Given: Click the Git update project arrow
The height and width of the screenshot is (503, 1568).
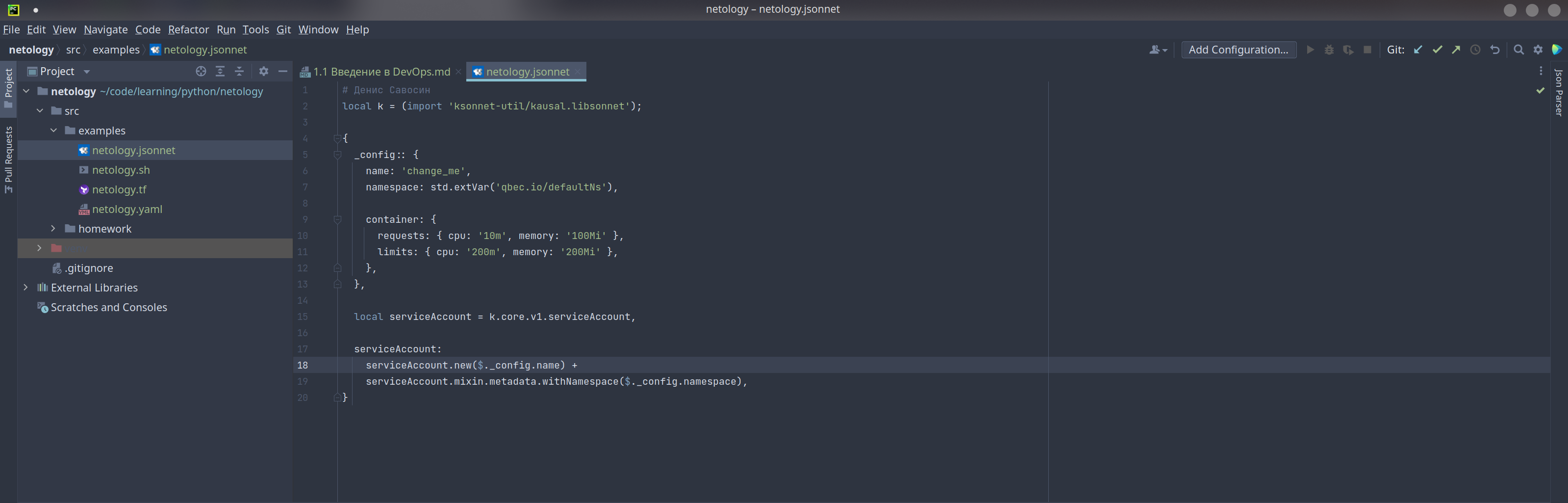Looking at the screenshot, I should pyautogui.click(x=1417, y=50).
